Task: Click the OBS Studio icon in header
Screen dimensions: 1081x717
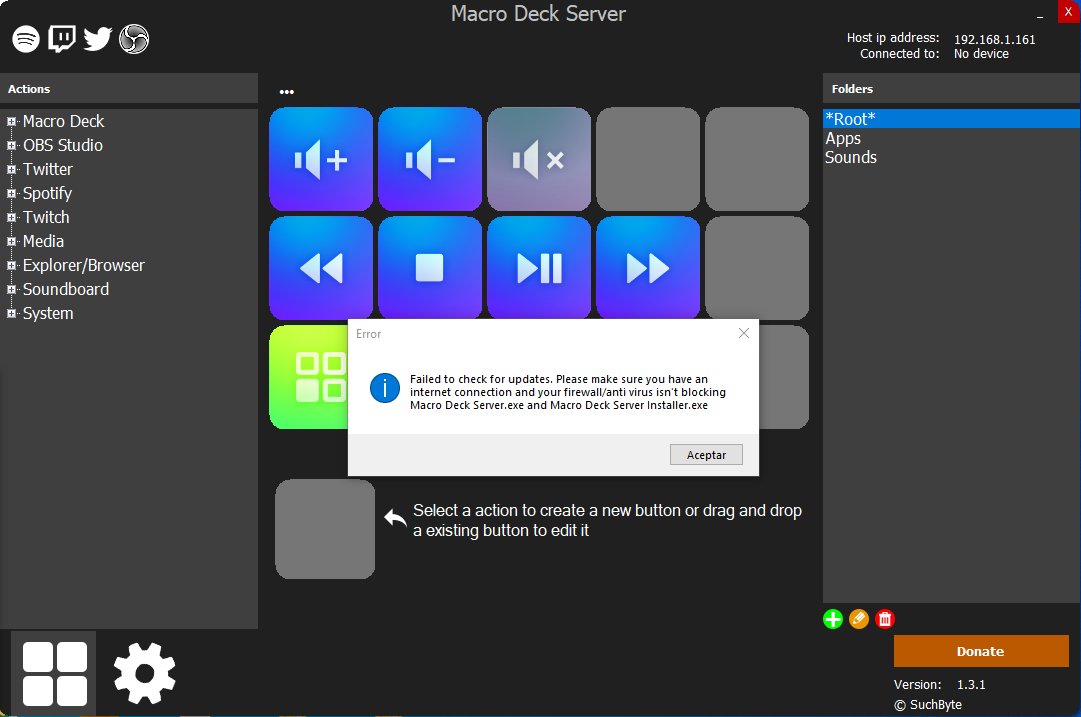Action: (134, 39)
